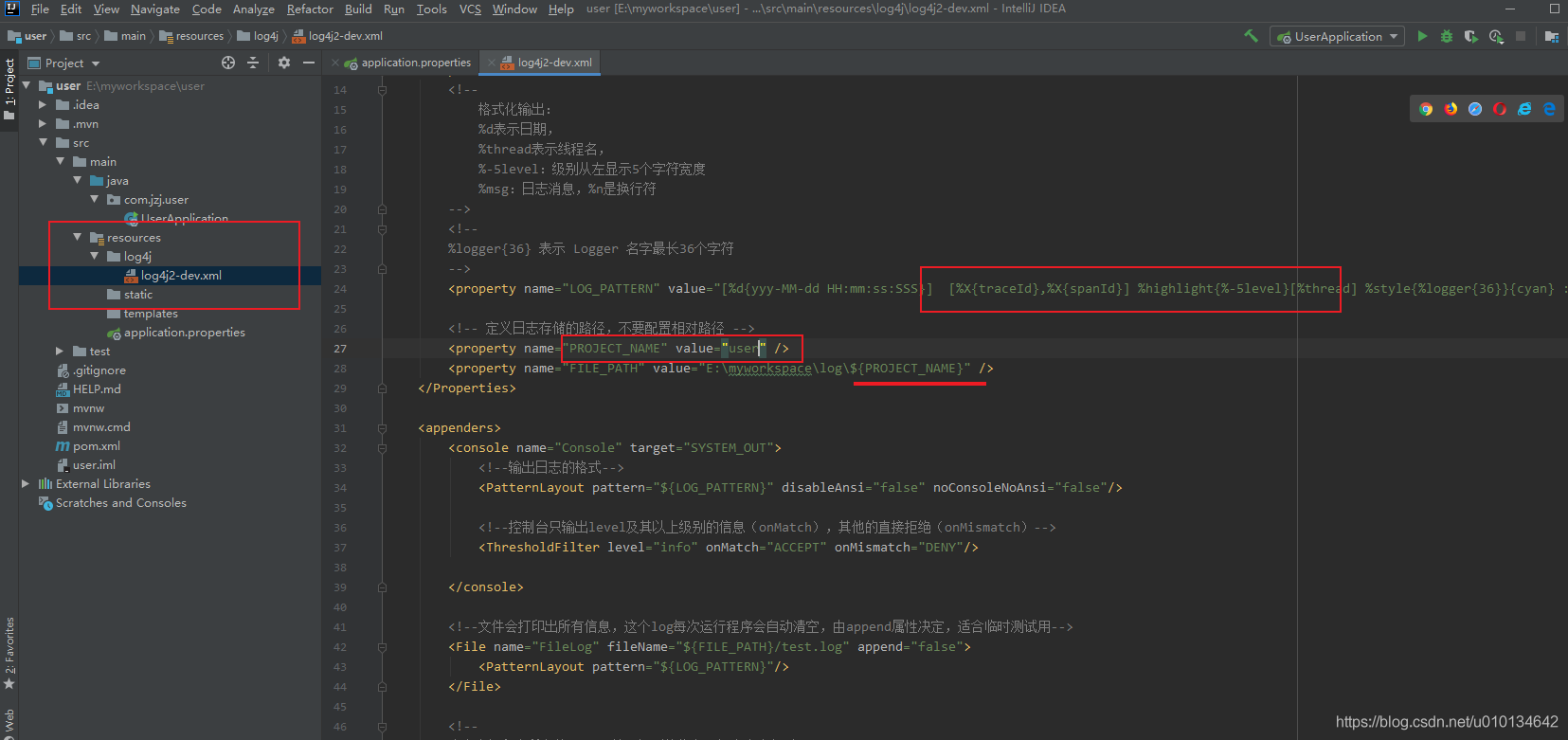
Task: Click Locate/Scroll from Source crosshair icon
Action: tap(228, 63)
